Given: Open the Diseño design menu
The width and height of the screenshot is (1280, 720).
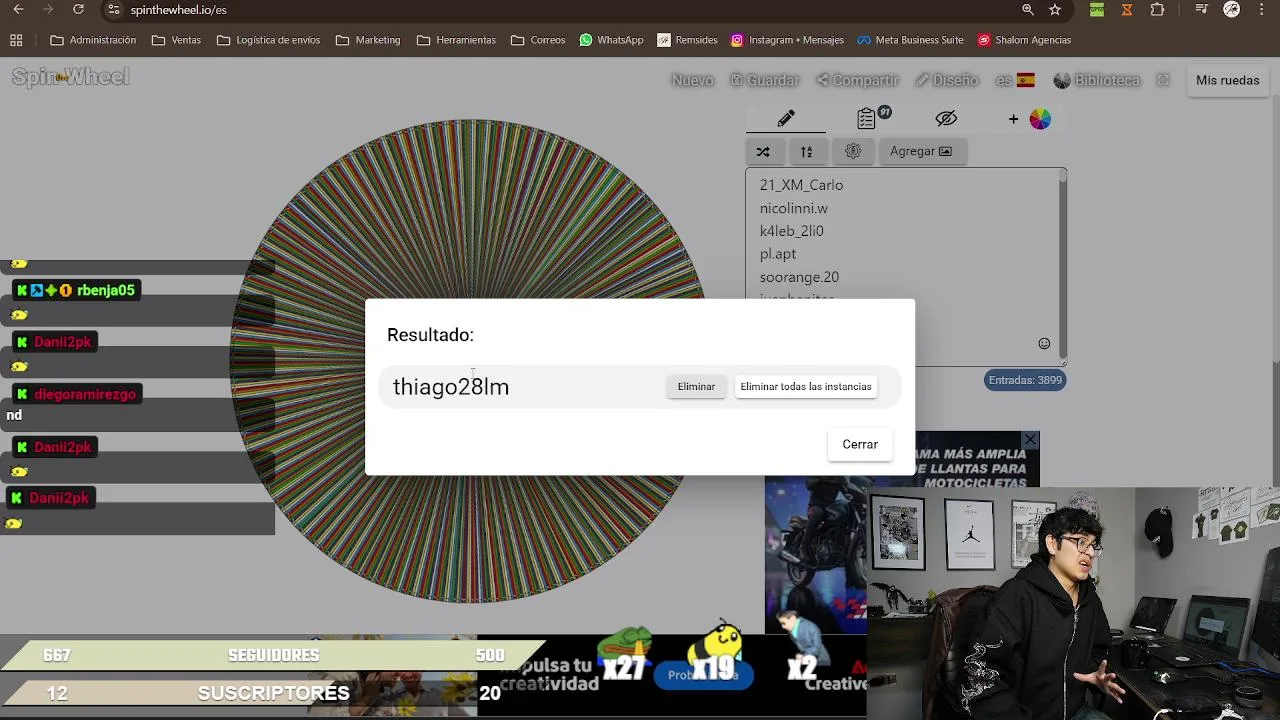Looking at the screenshot, I should coord(946,80).
